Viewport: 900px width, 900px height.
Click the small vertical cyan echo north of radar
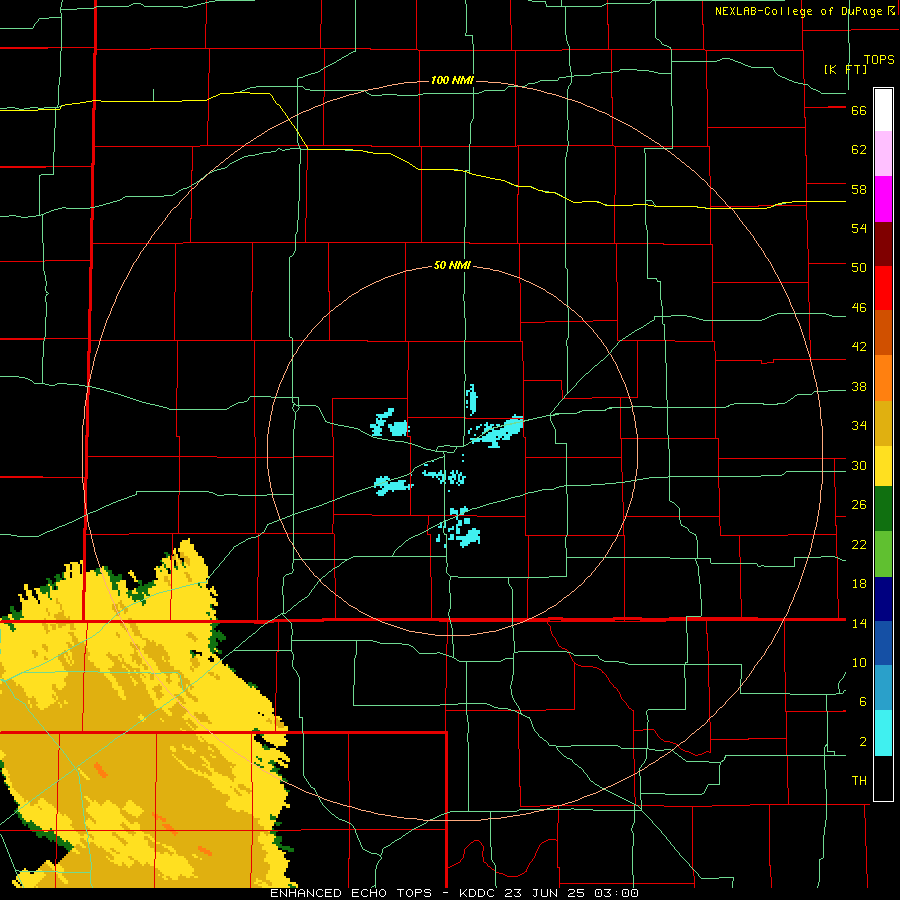coord(471,399)
